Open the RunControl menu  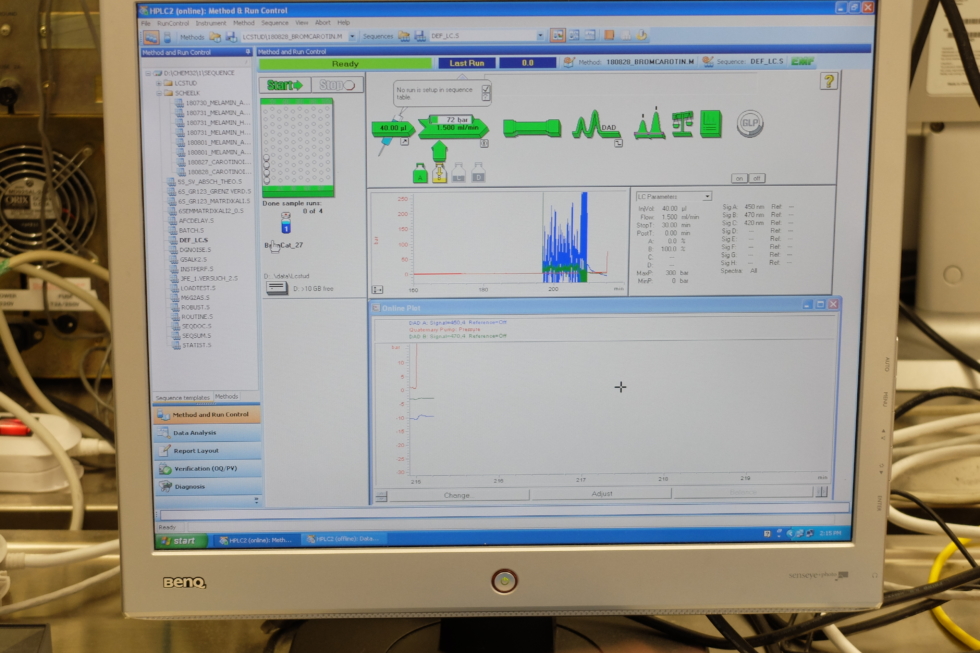pyautogui.click(x=172, y=23)
